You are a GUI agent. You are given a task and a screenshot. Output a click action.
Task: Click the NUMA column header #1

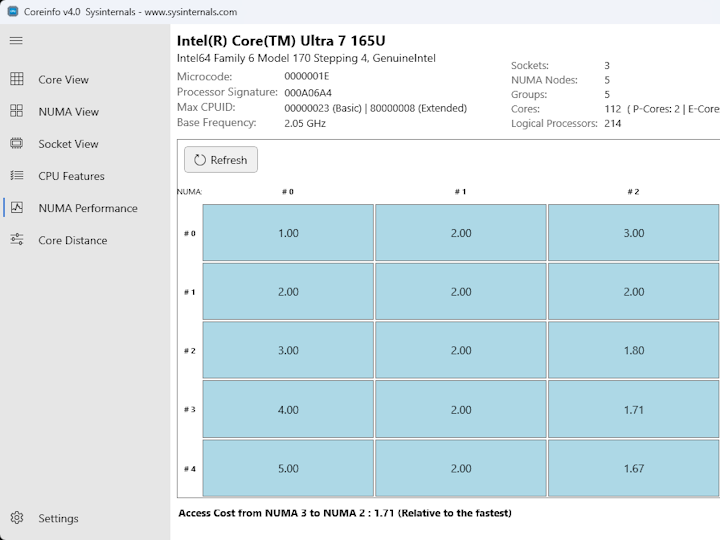(461, 191)
